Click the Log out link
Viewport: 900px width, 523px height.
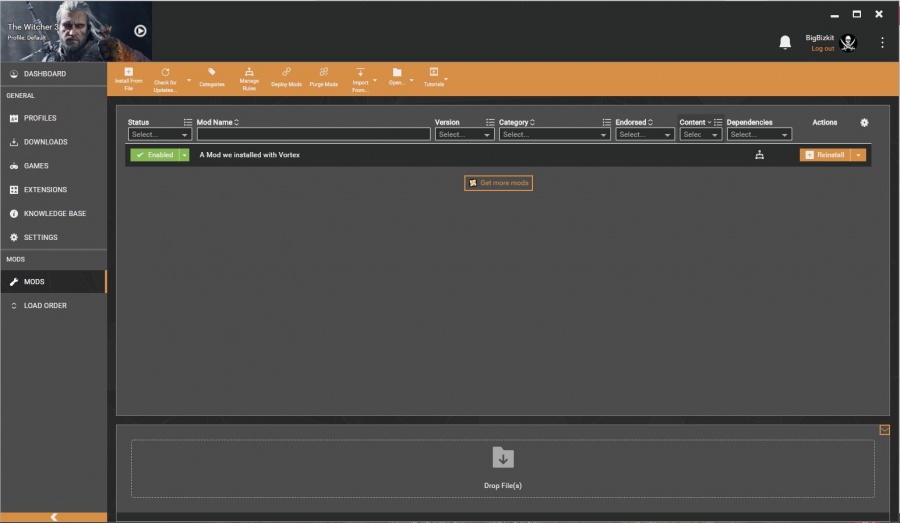pyautogui.click(x=823, y=49)
